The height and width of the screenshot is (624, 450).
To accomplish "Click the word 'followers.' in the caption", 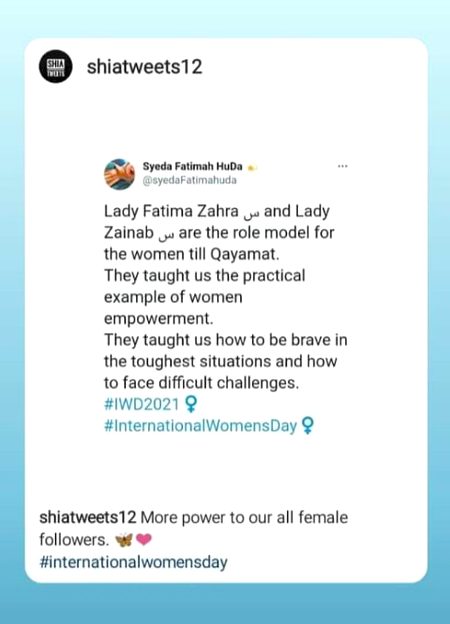I will 74,540.
